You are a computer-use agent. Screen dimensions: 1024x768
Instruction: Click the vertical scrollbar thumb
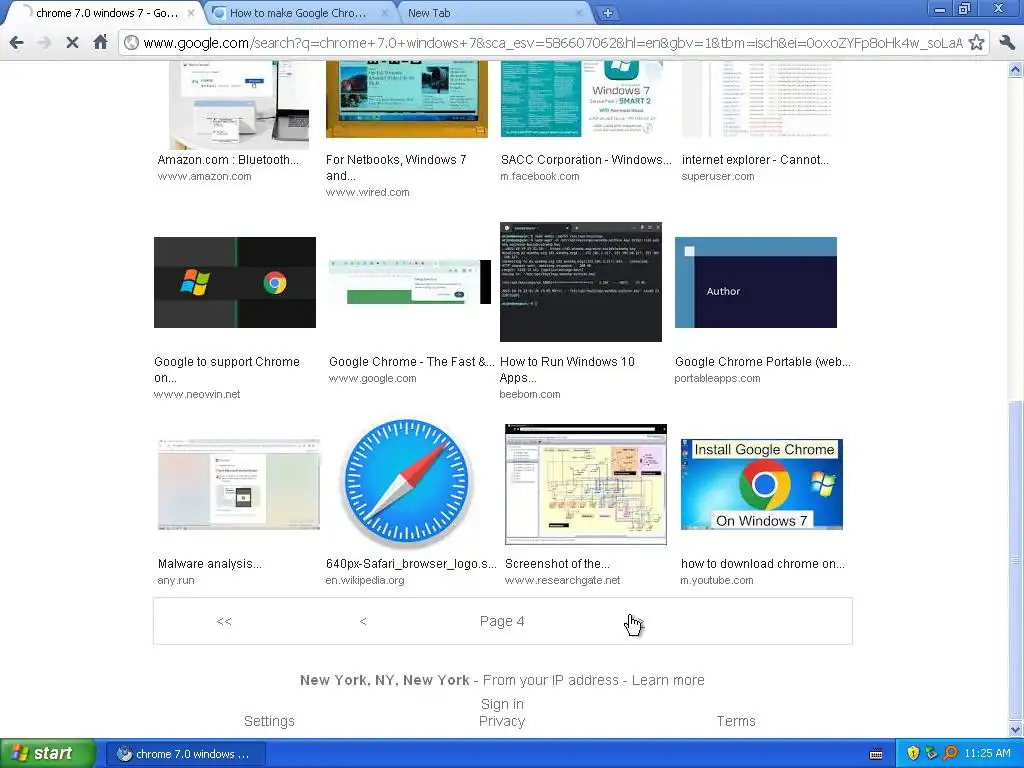pyautogui.click(x=1016, y=560)
